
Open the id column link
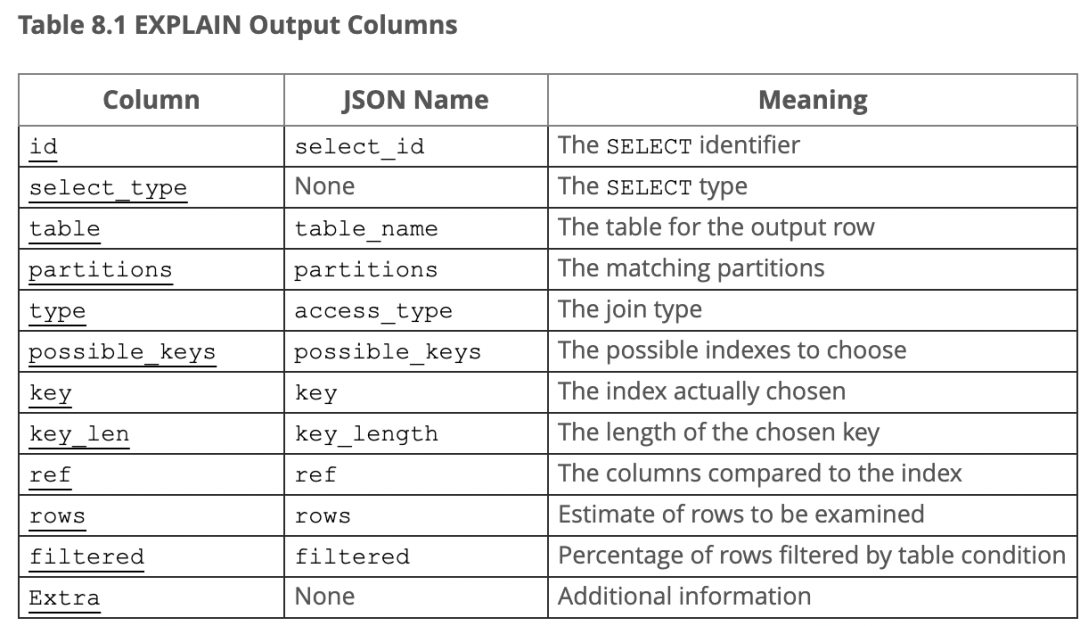point(43,147)
